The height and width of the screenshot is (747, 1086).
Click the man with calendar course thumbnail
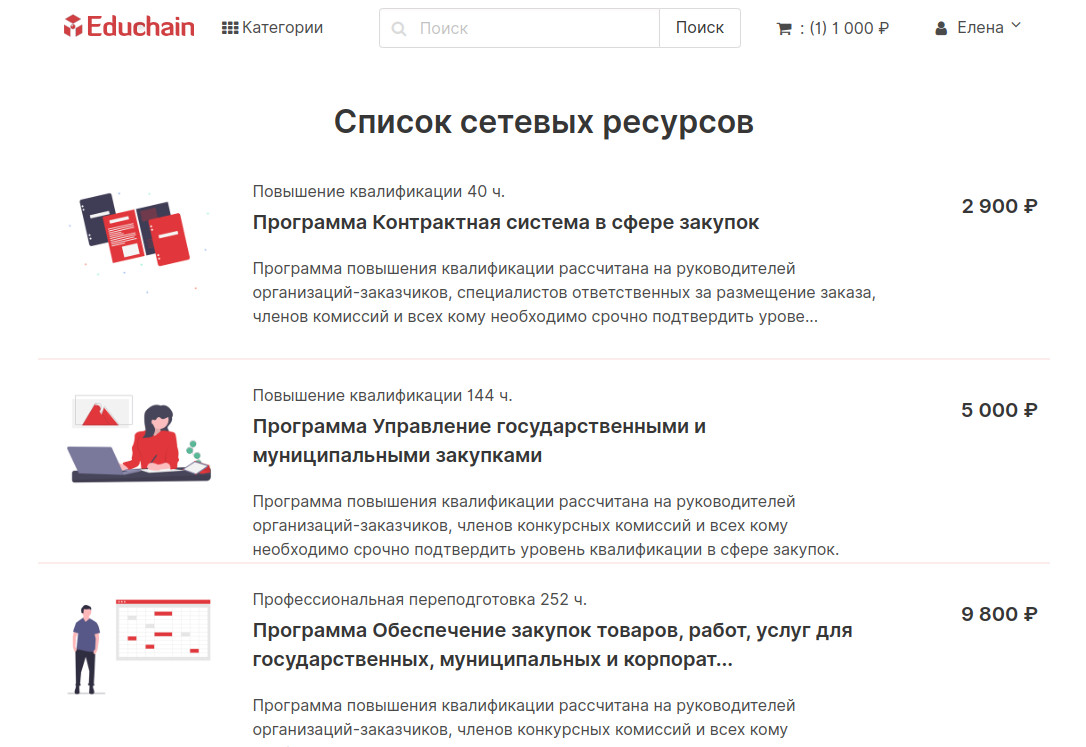click(x=139, y=645)
